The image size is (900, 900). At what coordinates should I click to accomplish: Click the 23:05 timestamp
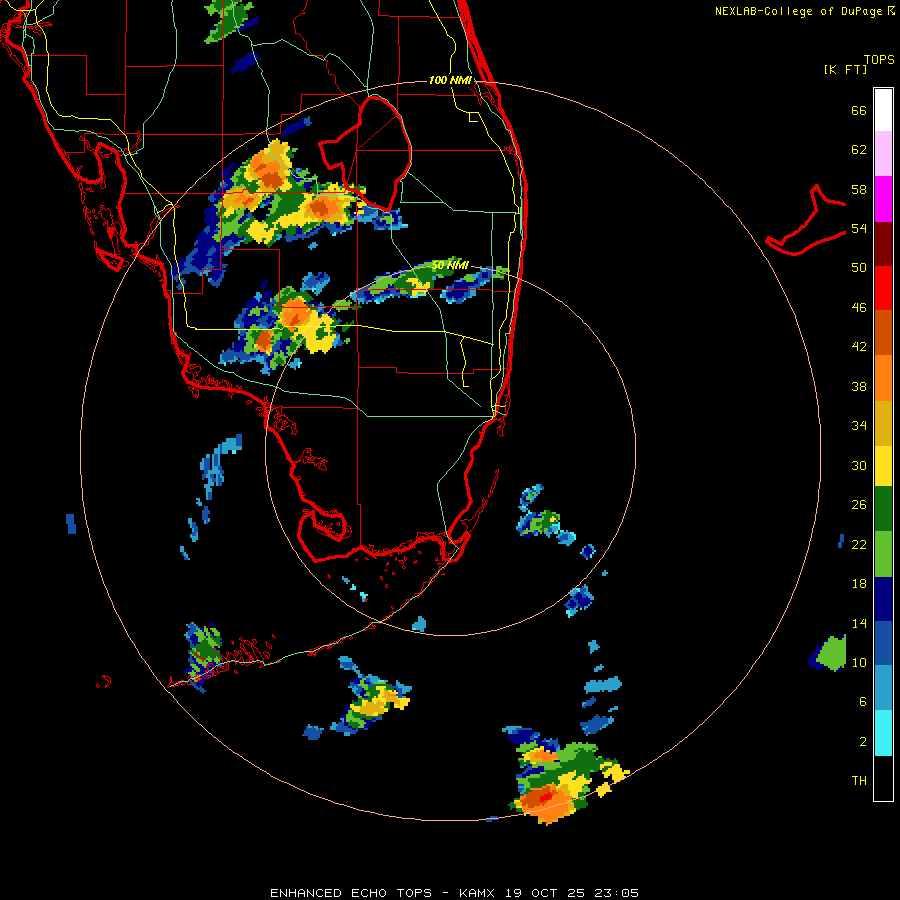coord(615,893)
